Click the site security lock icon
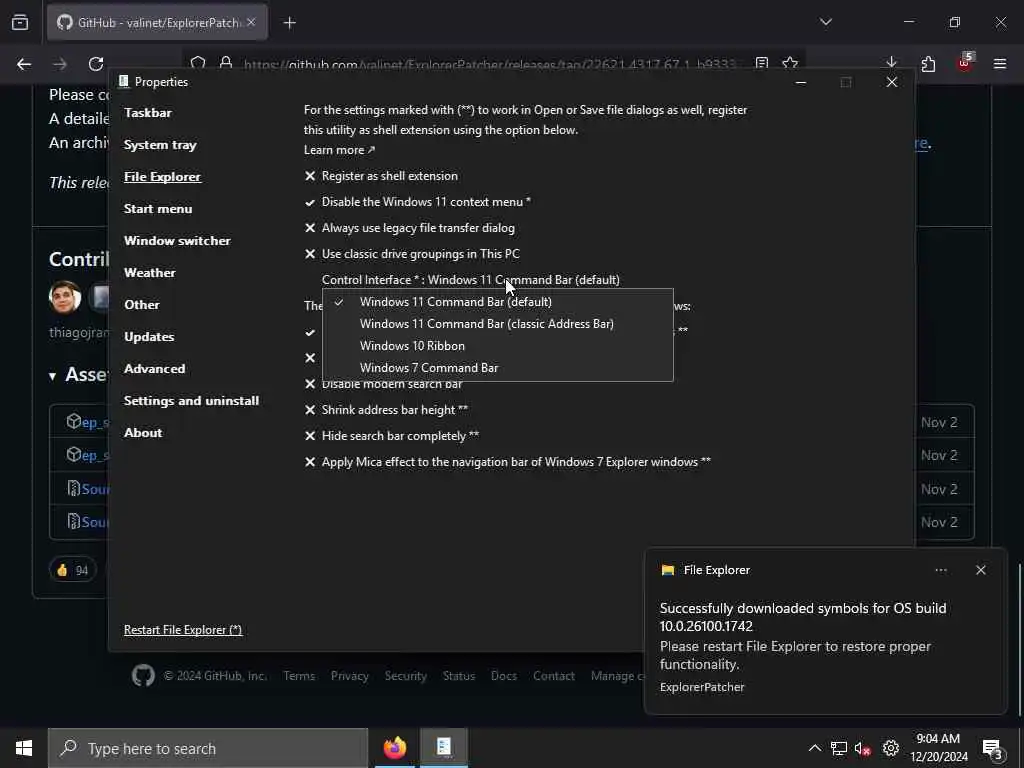This screenshot has width=1024, height=768. (226, 63)
